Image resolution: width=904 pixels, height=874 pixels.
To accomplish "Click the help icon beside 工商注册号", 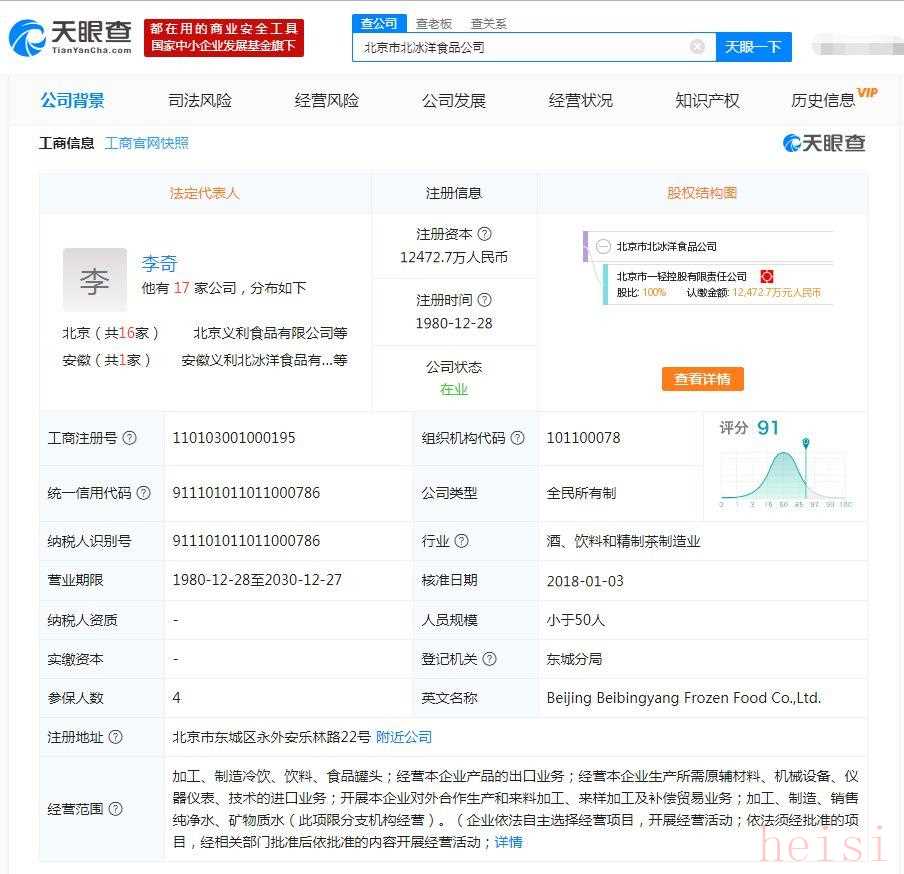I will click(x=130, y=438).
